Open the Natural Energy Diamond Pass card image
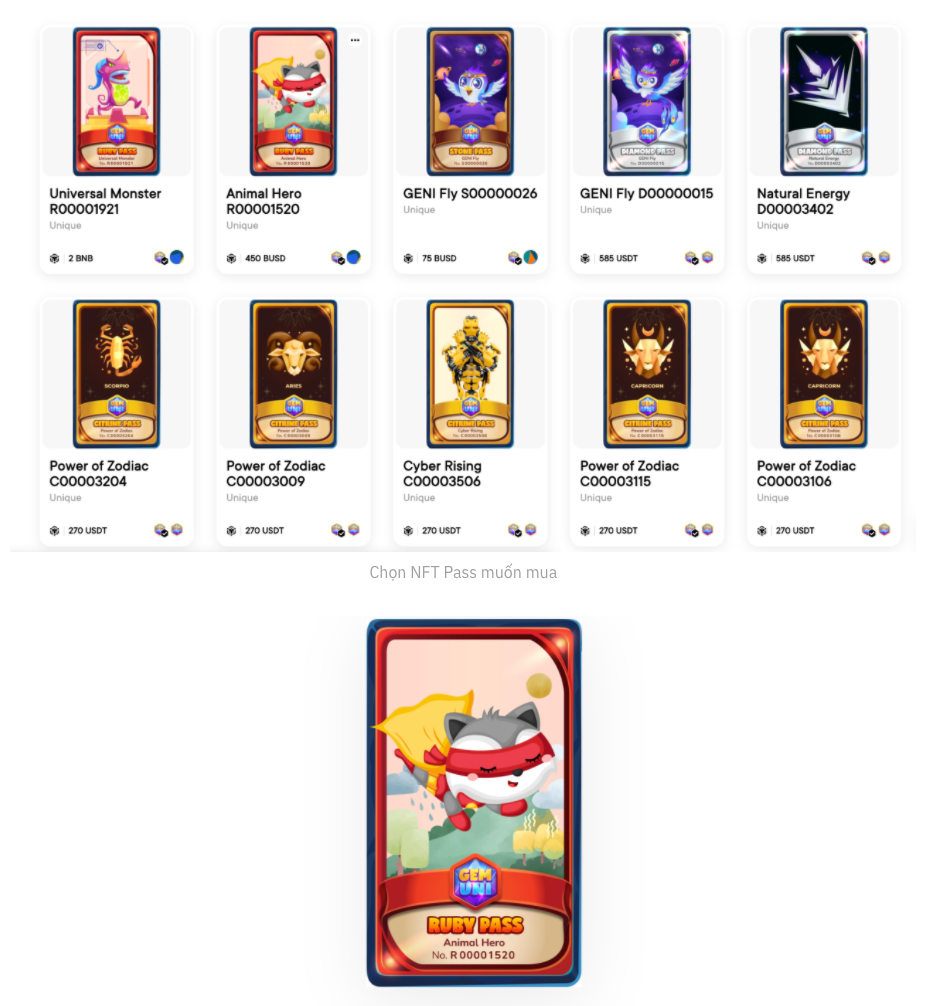 [x=824, y=101]
